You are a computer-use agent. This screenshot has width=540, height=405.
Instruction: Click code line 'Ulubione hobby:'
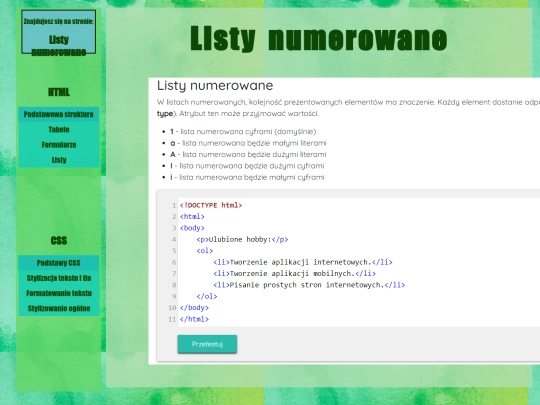coord(242,239)
